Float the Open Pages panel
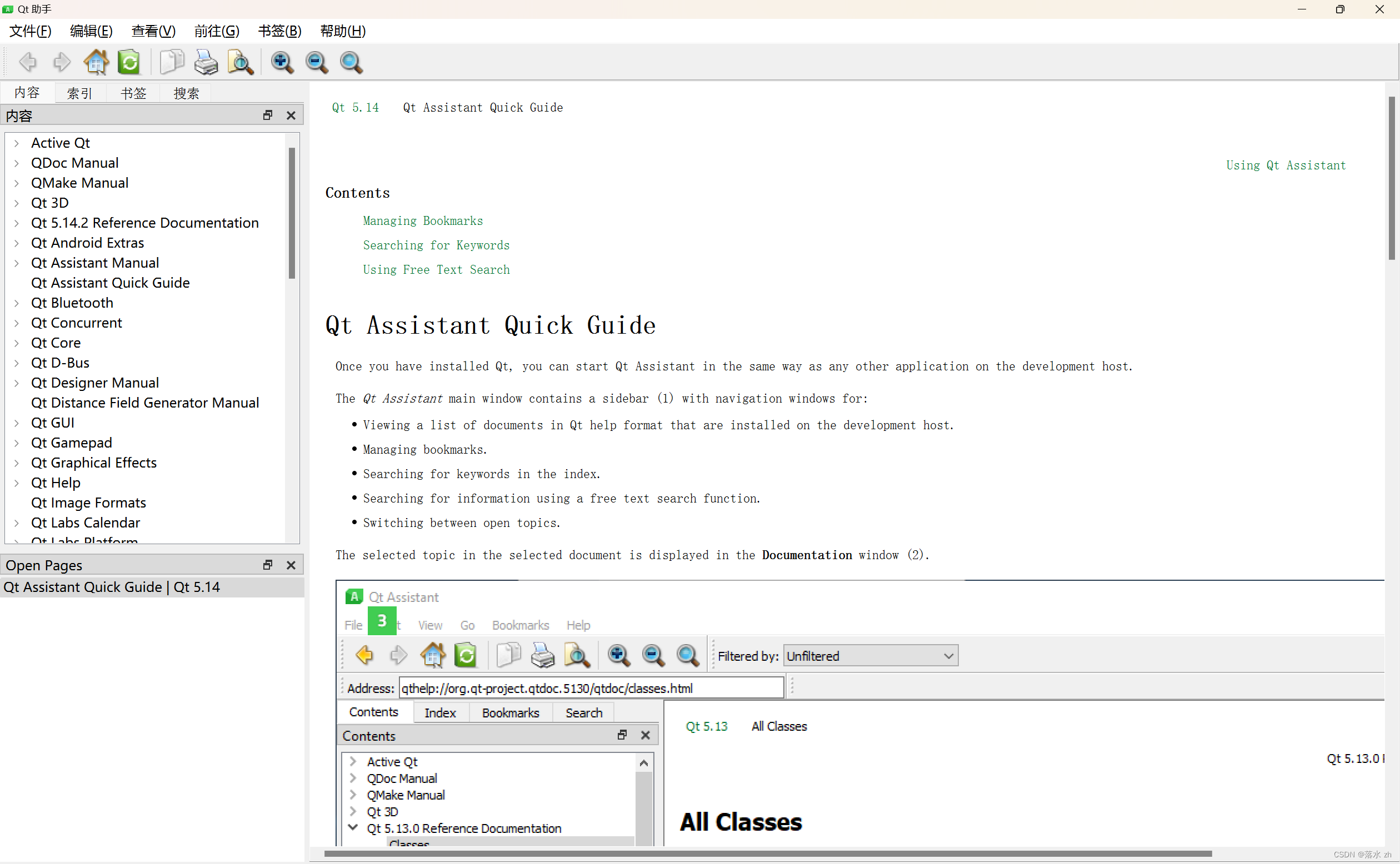1400x864 pixels. [268, 565]
